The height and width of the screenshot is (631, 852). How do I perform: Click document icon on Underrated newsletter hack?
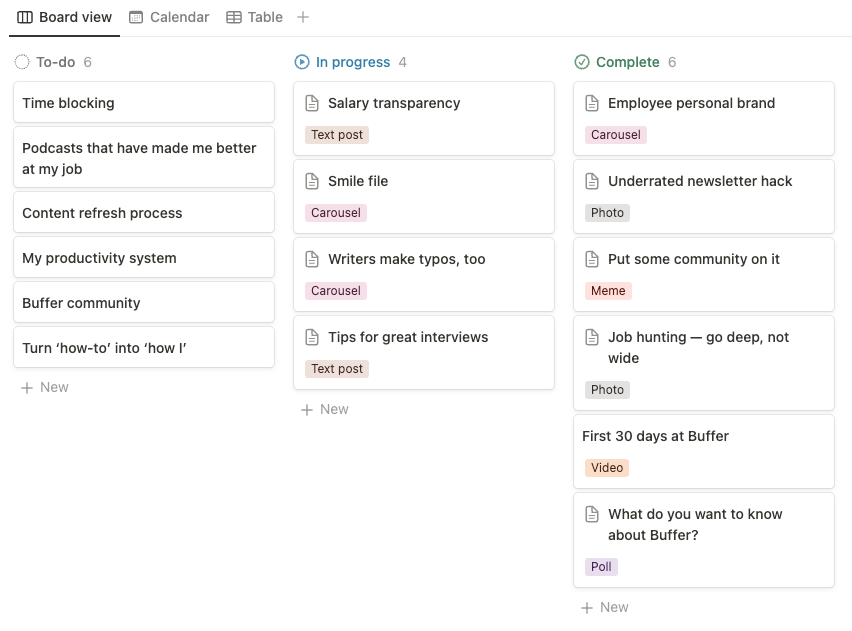592,181
